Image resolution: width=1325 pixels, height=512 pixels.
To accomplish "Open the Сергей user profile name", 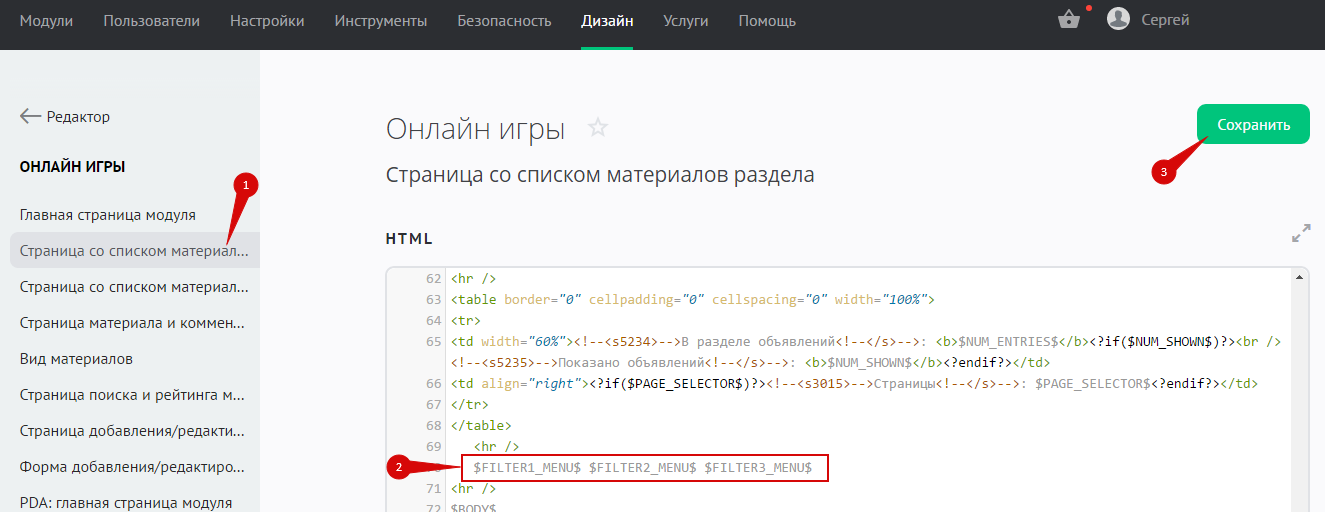I will (1165, 20).
